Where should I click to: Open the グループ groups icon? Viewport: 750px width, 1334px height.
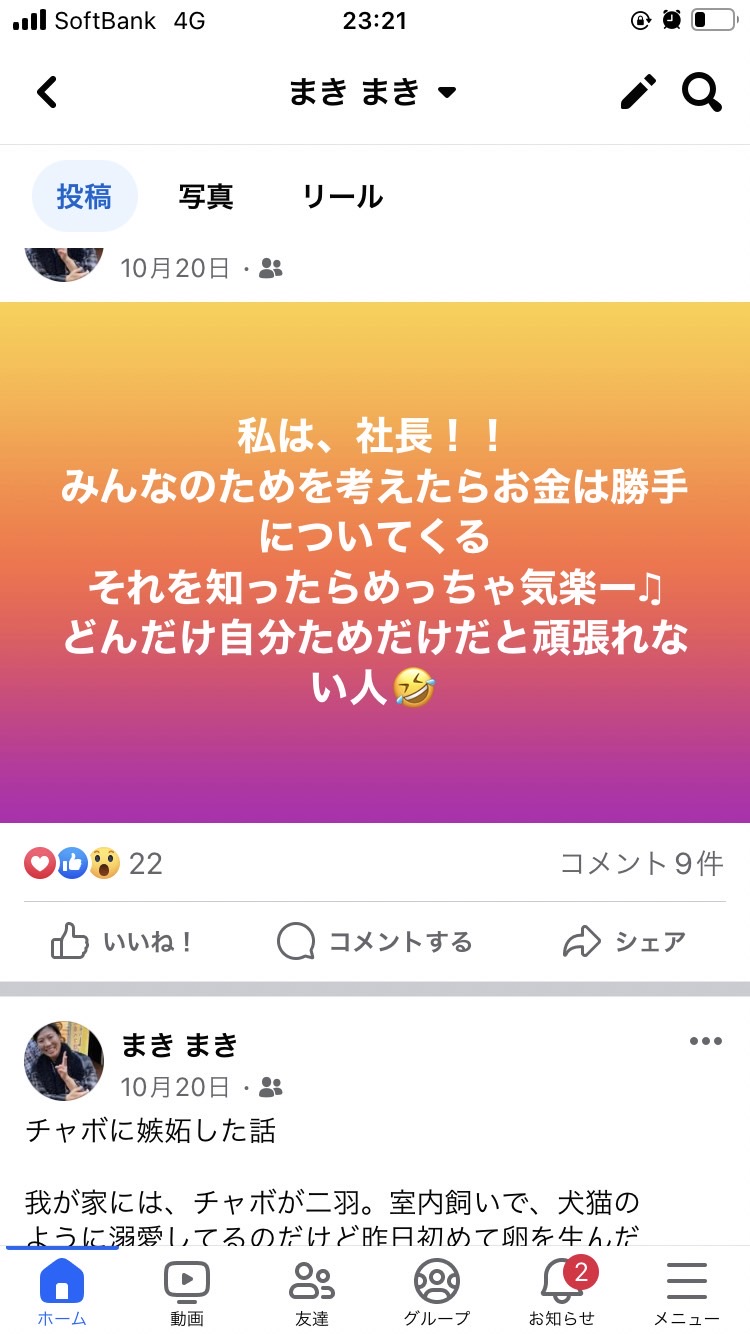point(437,1291)
